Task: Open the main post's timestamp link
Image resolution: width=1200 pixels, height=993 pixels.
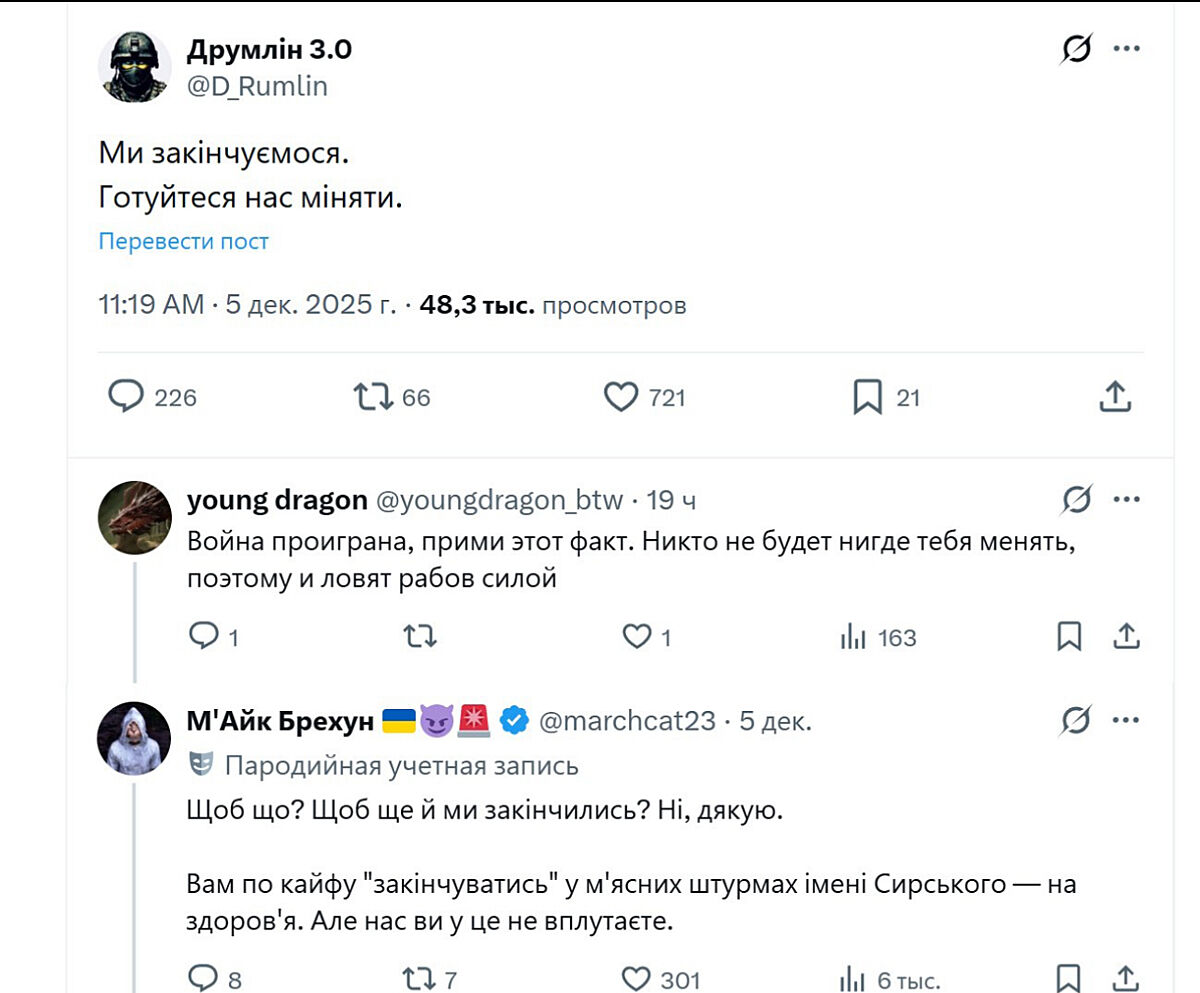Action: (x=246, y=305)
